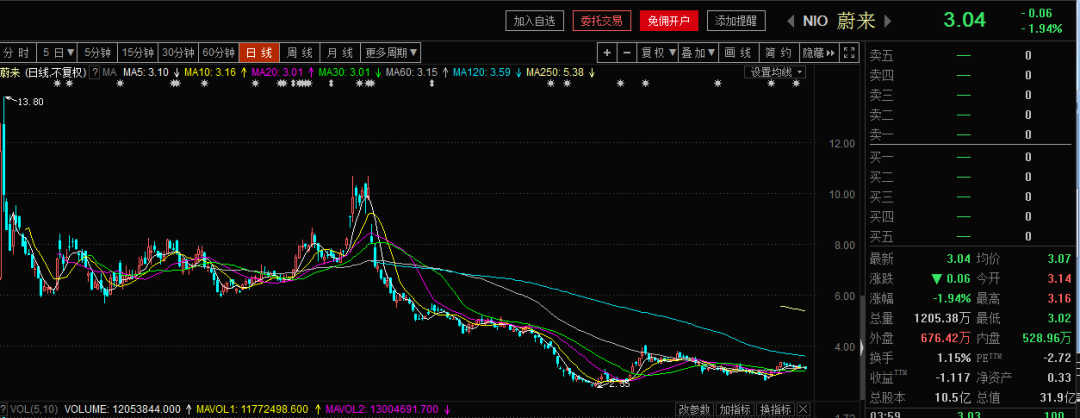Toggle 画线 drawing mode

tap(738, 53)
